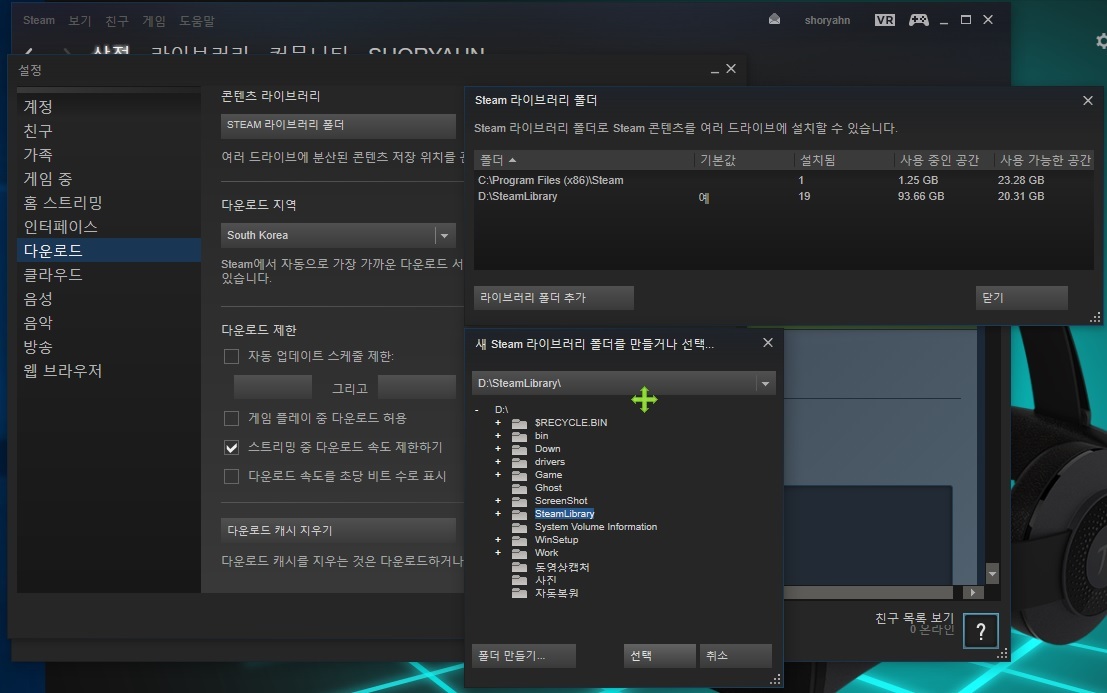Select the Down folder

[547, 449]
